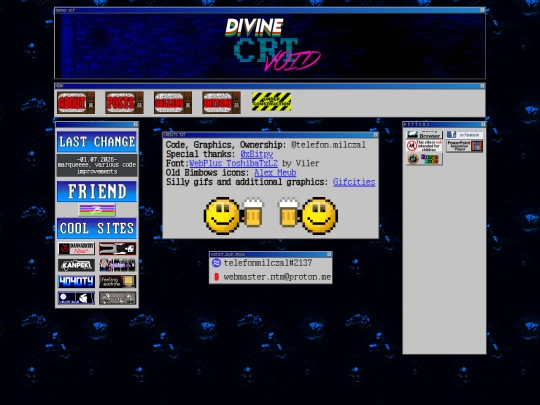Screen dimensions: 540x405
Task: Click the PowerPoint Animation Player badge
Action: [465, 146]
